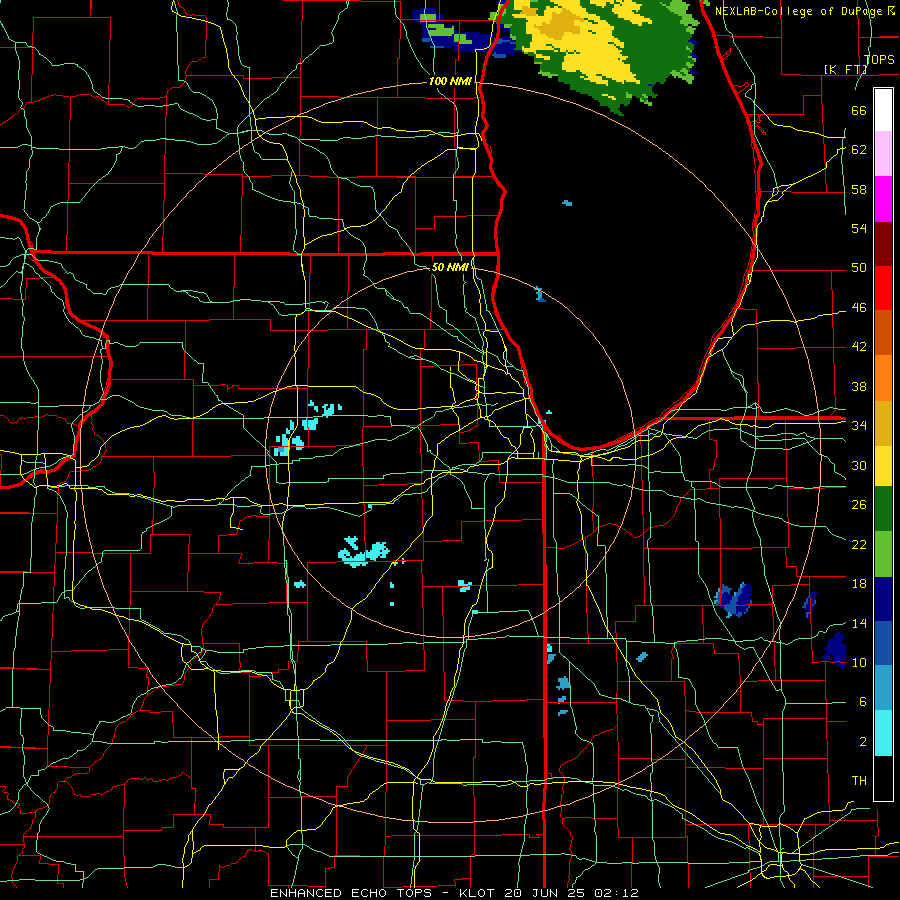Select the dark green legend swatch
Viewport: 900px width, 900px height.
tap(883, 509)
